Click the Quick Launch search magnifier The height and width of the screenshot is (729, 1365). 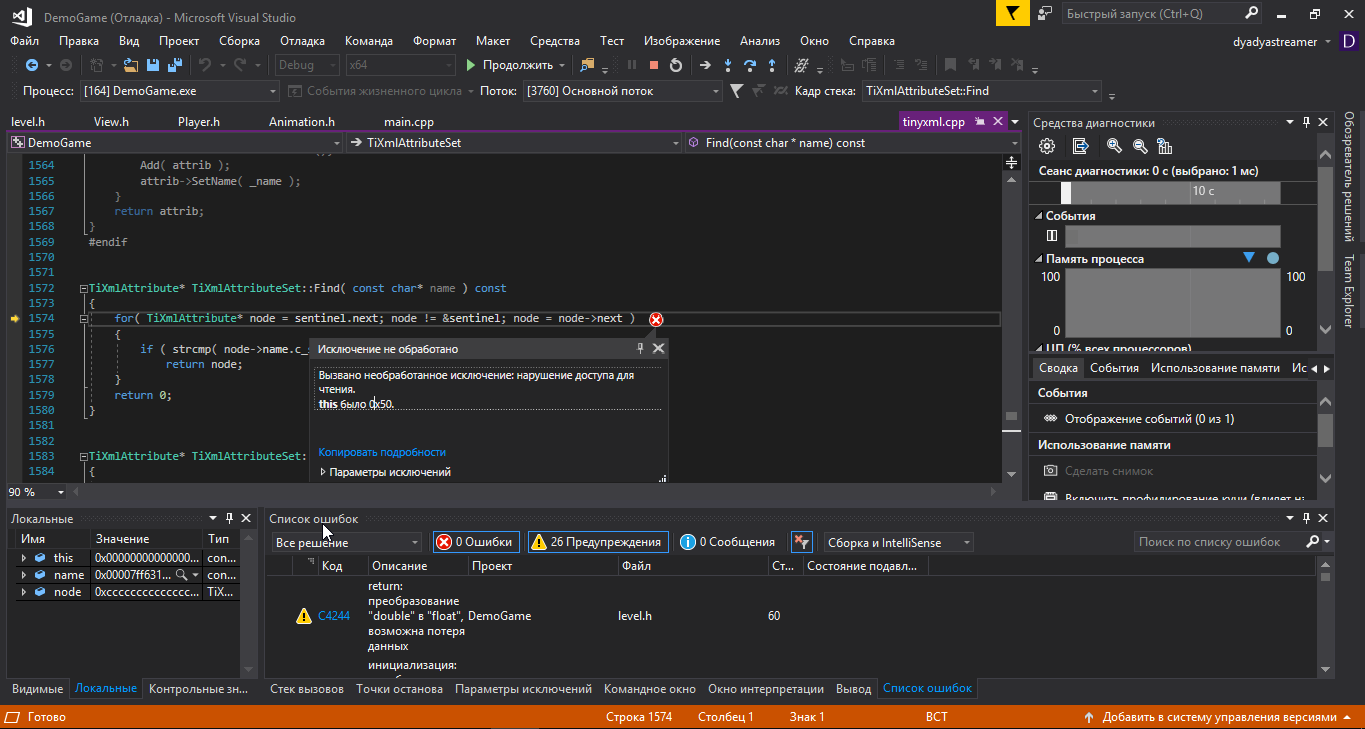1251,13
